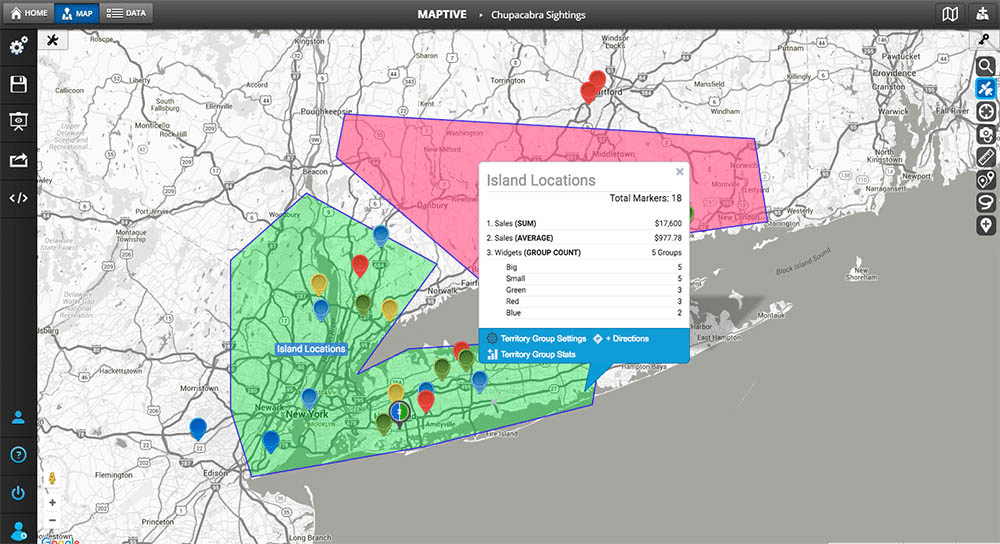The width and height of the screenshot is (1000, 544).
Task: Click the share/export arrow icon
Action: pyautogui.click(x=18, y=160)
